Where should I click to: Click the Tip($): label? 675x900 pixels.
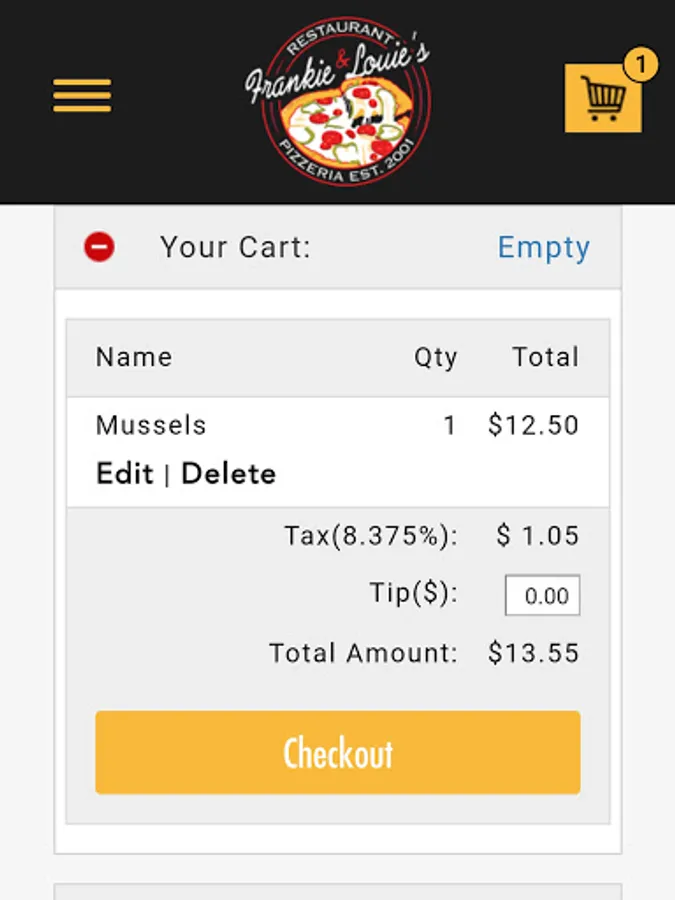point(414,593)
